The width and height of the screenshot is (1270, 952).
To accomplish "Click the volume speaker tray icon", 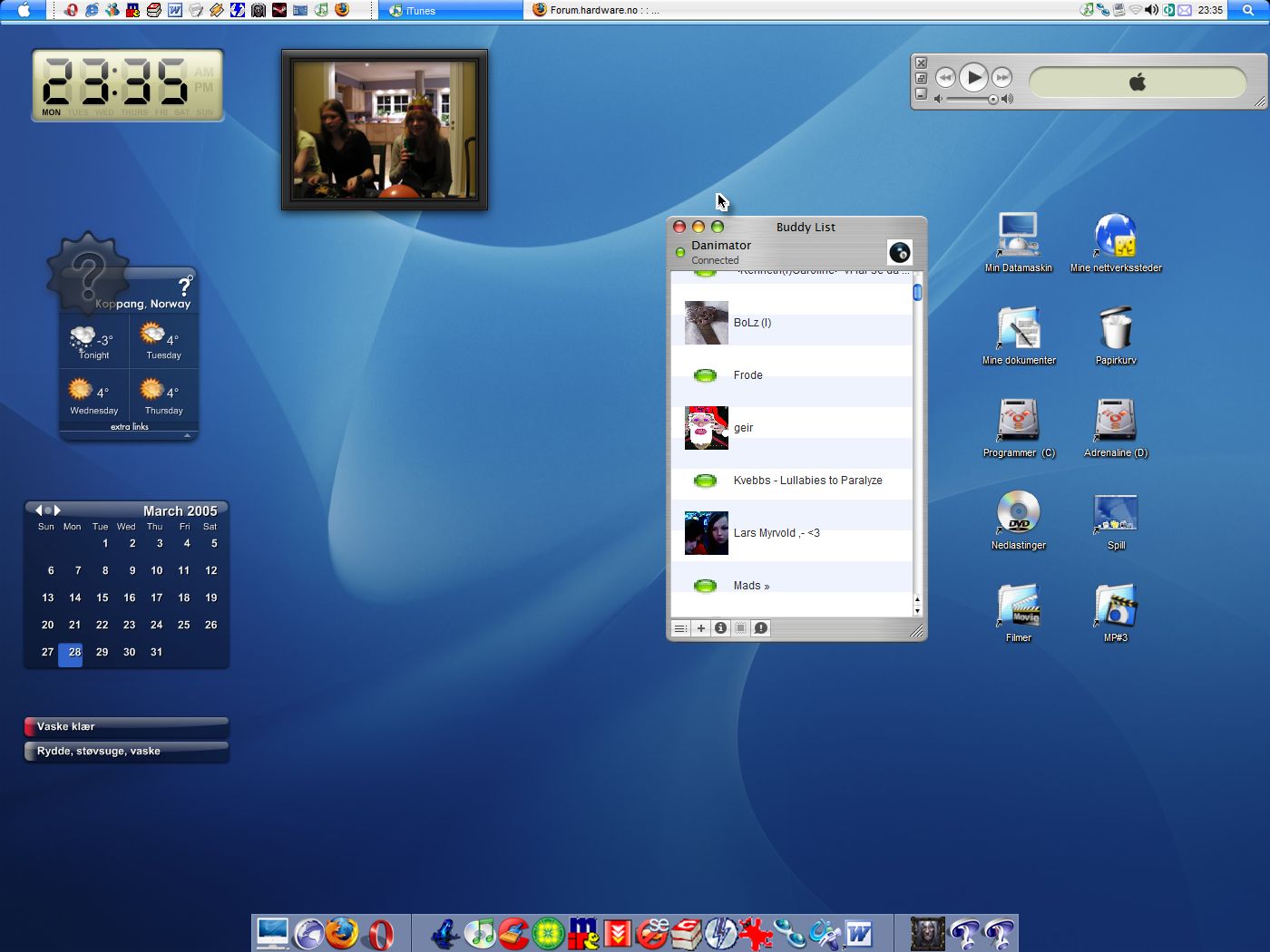I will pos(1151,10).
